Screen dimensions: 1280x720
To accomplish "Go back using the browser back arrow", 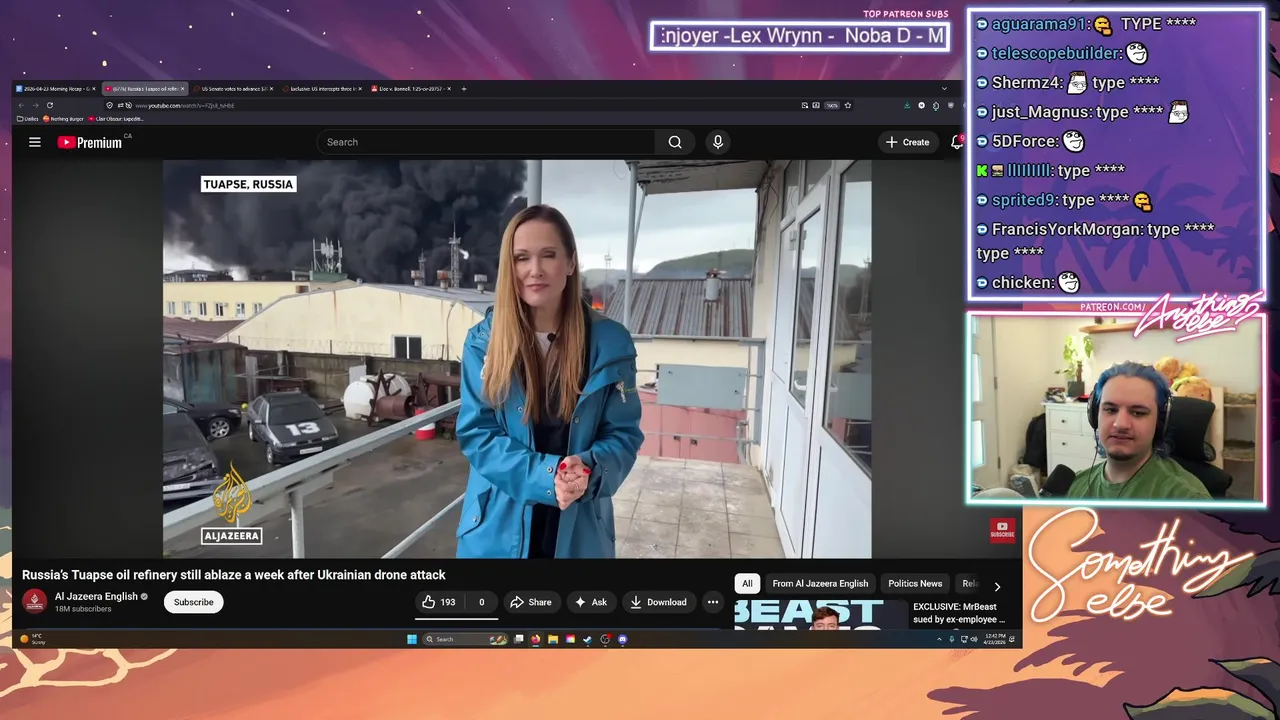I will click(x=21, y=105).
